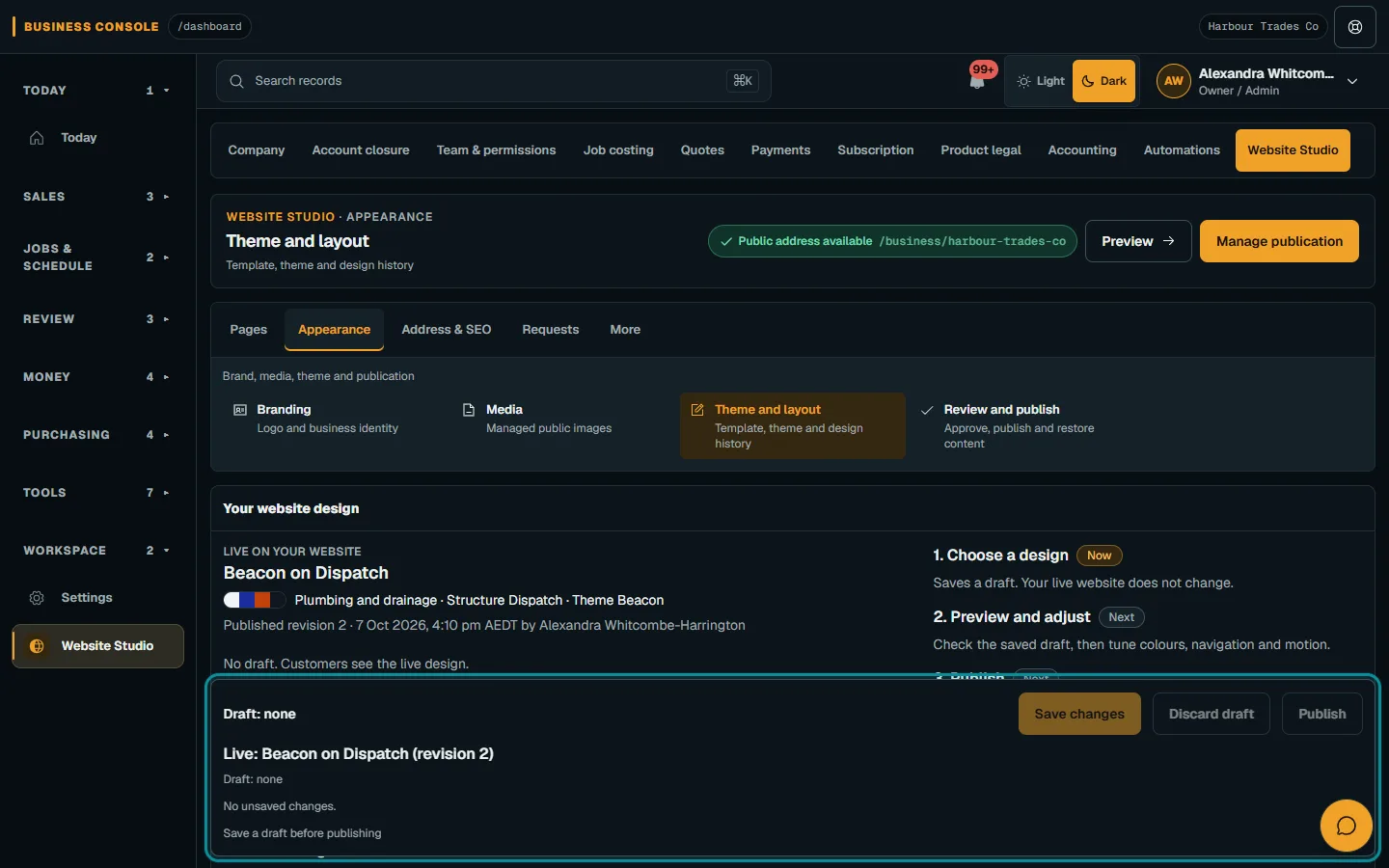Switch to Light theme mode

point(1041,81)
